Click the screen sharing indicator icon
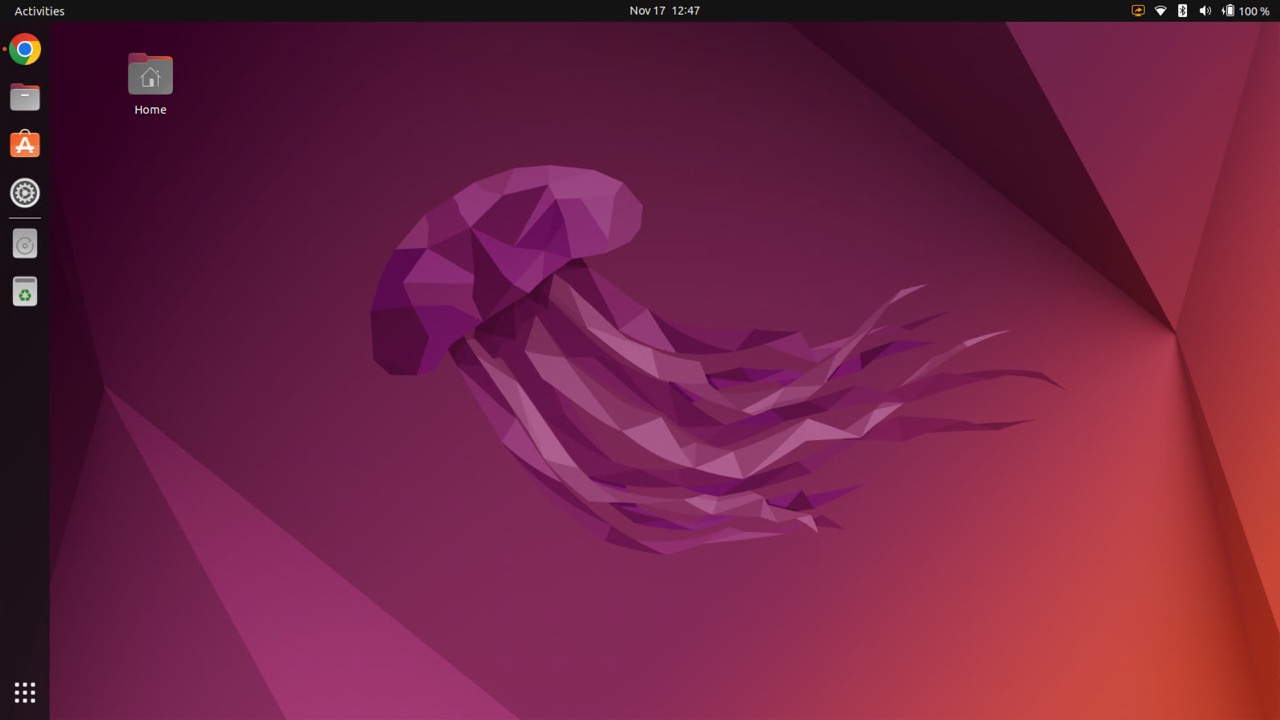Image resolution: width=1280 pixels, height=720 pixels. point(1138,11)
